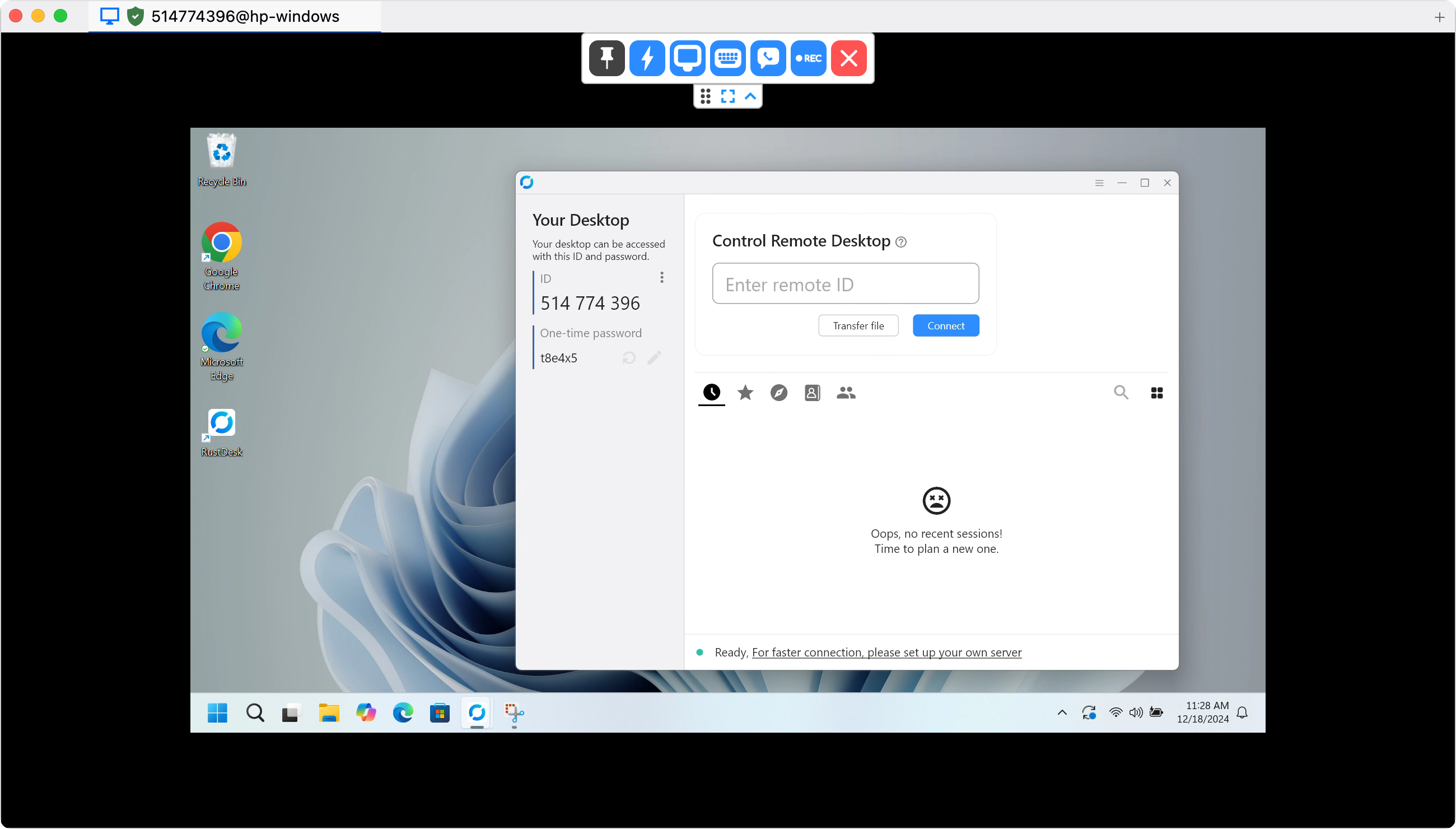The image size is (1456, 829).
Task: Click the sync tray icon
Action: 1088,713
